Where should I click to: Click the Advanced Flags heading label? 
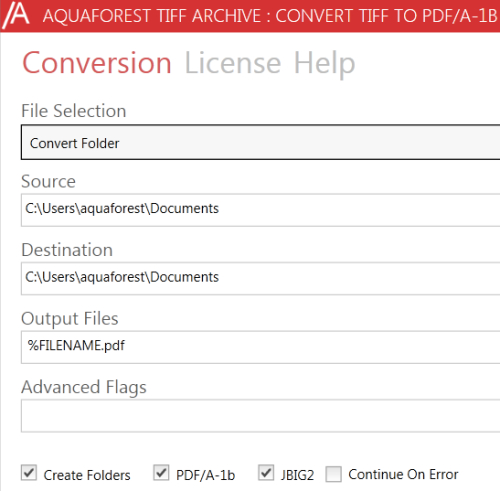(x=84, y=388)
